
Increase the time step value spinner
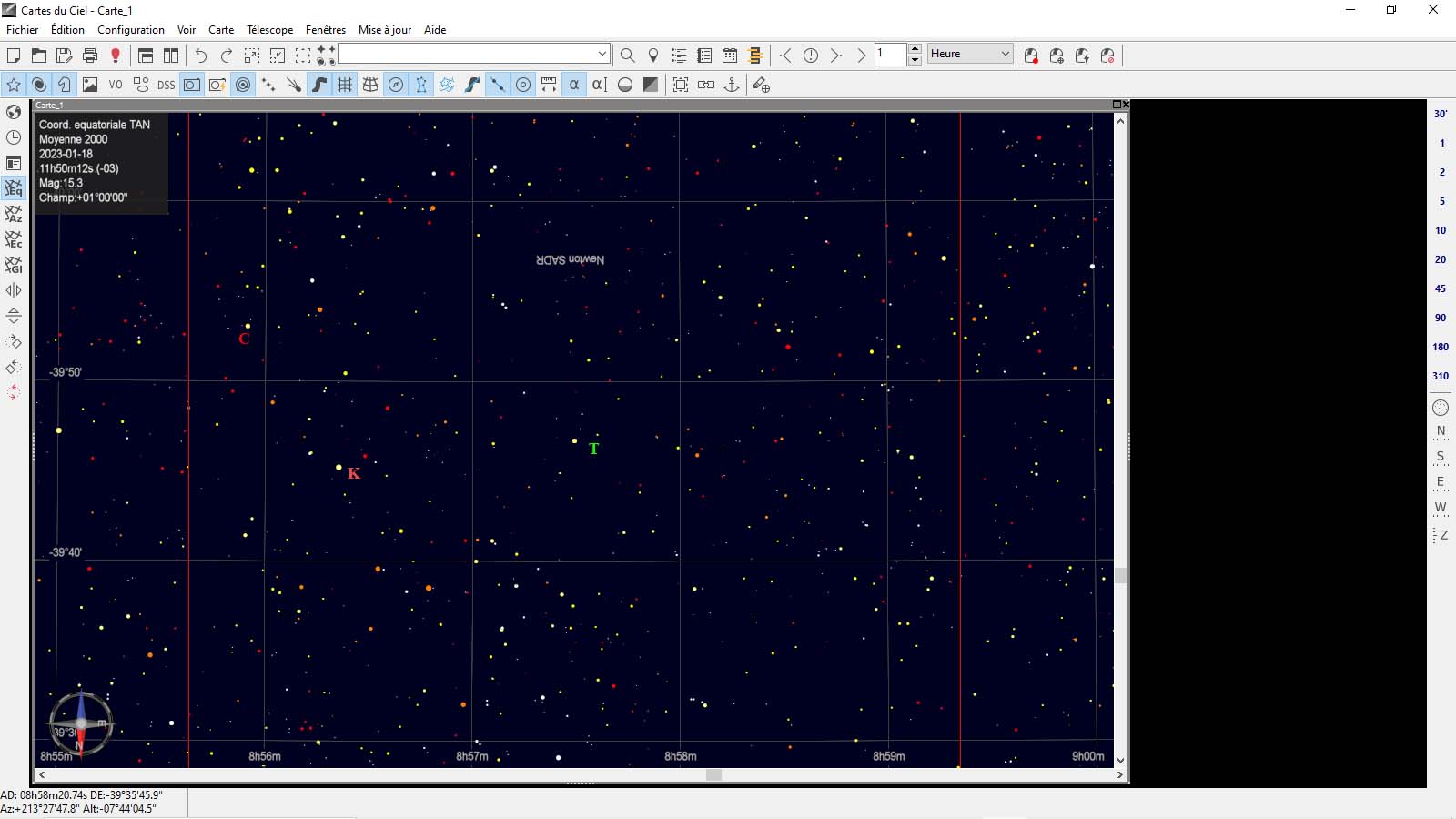[x=915, y=49]
